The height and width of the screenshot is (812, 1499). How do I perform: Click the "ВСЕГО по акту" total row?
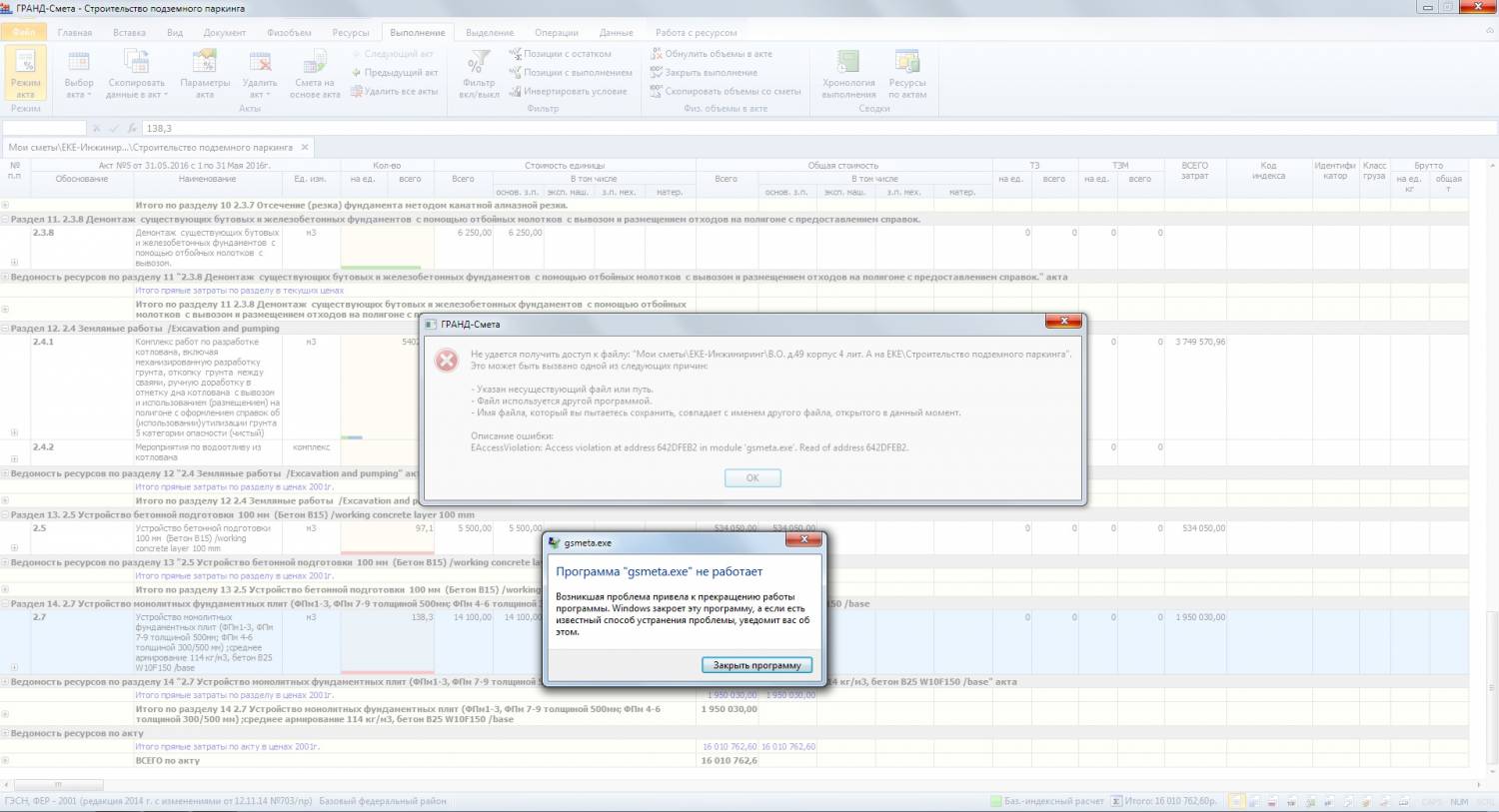pyautogui.click(x=735, y=761)
